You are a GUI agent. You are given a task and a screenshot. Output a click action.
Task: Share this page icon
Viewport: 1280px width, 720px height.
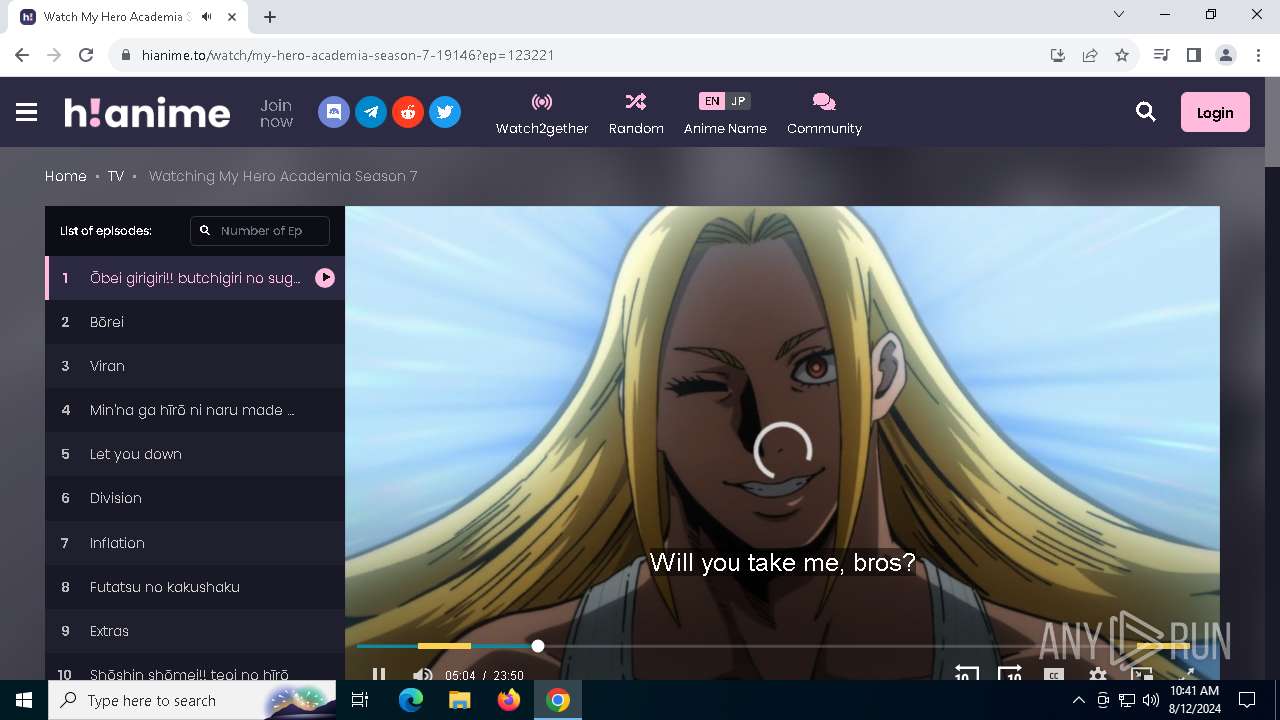point(1090,55)
